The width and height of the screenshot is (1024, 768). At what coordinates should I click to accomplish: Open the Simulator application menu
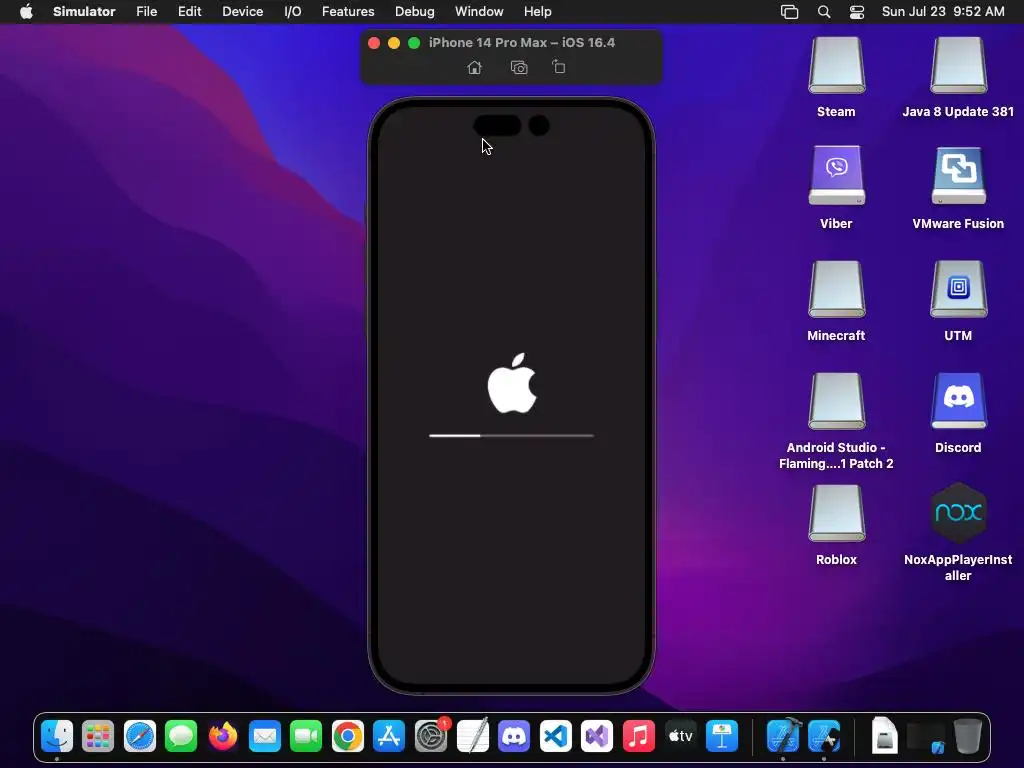click(x=84, y=11)
